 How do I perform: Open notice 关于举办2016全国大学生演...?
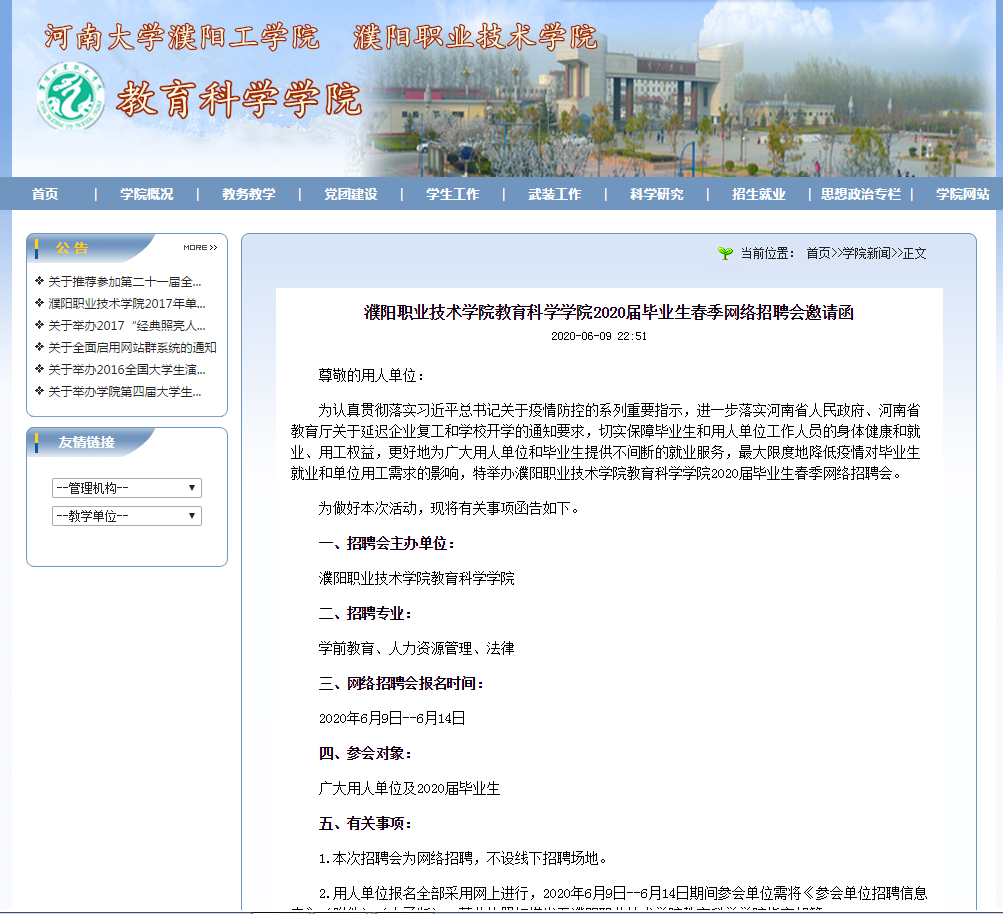pos(127,370)
